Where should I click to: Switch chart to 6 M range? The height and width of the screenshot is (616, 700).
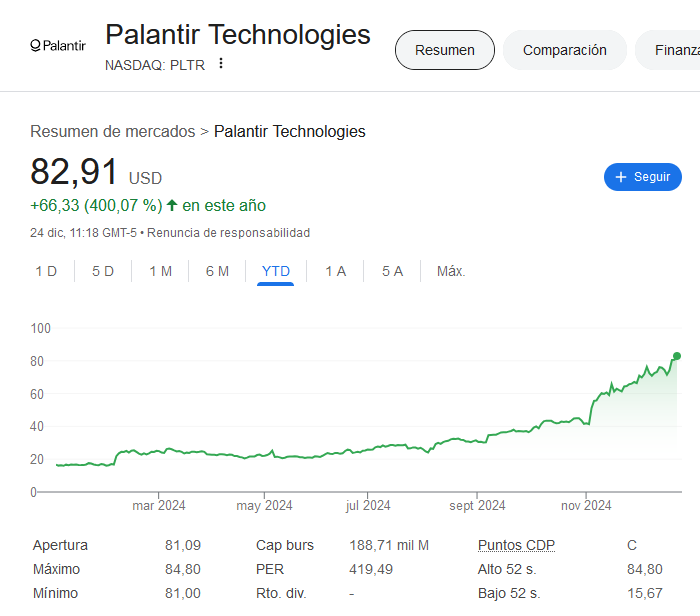click(x=217, y=271)
